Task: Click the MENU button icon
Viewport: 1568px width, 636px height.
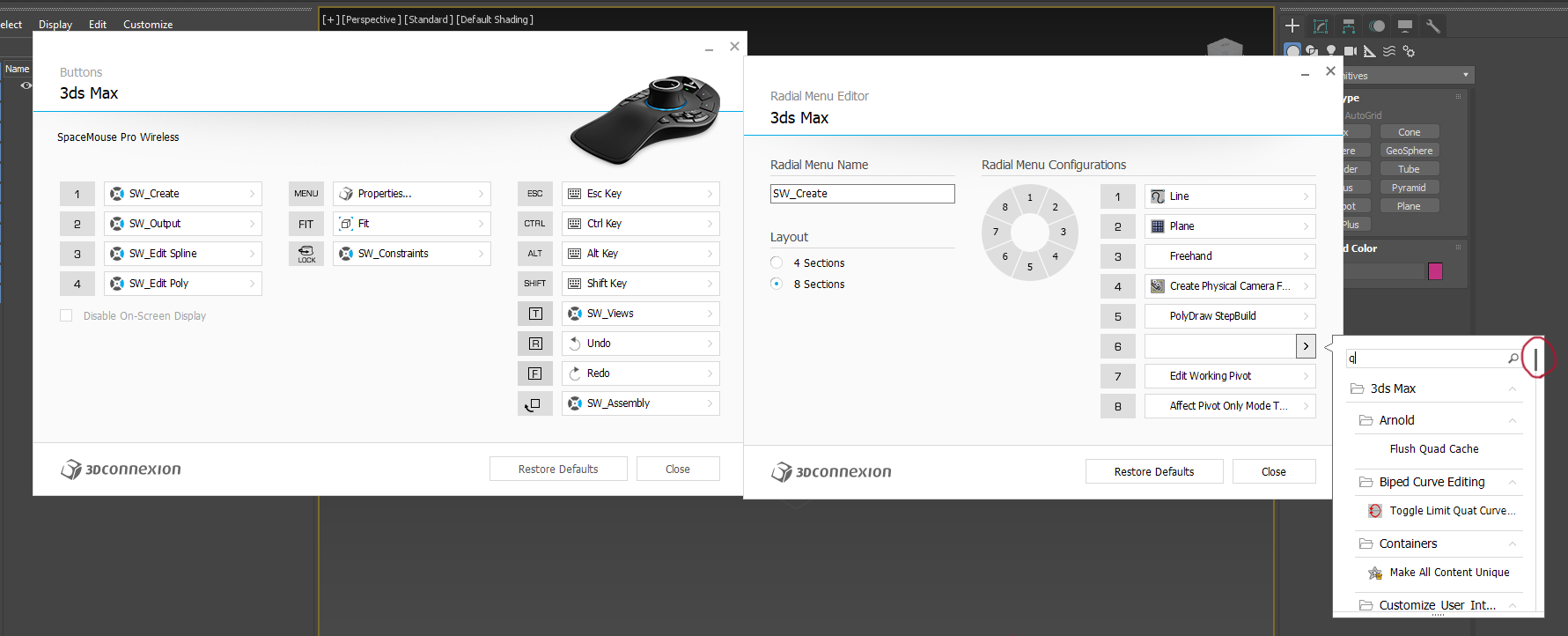Action: pyautogui.click(x=306, y=194)
